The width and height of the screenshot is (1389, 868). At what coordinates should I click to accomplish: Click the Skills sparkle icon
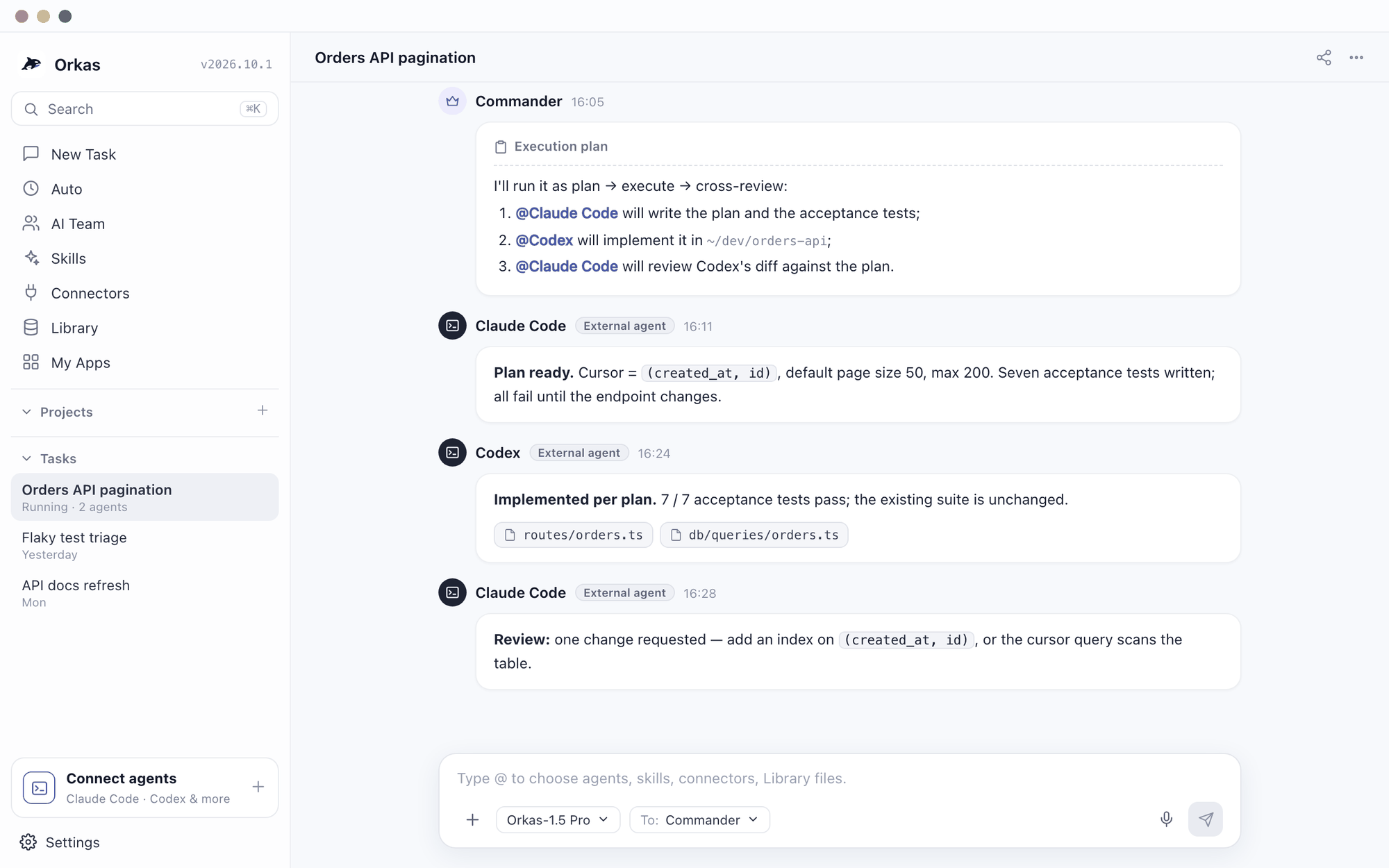(x=31, y=258)
